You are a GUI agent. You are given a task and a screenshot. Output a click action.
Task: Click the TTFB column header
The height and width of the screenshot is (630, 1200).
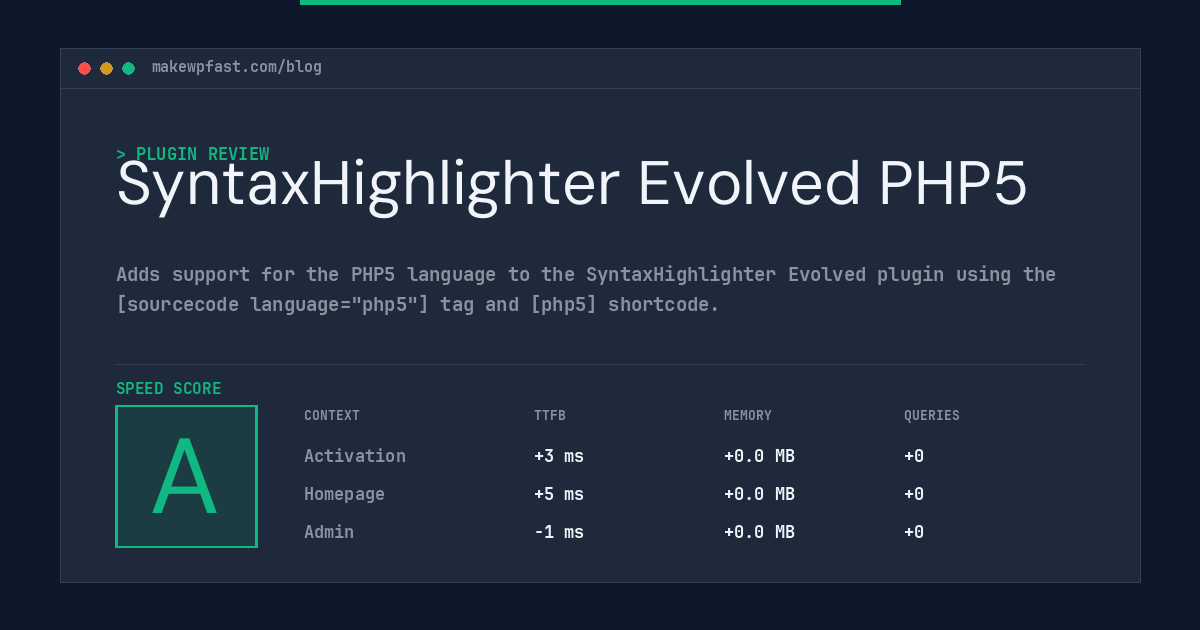[x=550, y=416]
